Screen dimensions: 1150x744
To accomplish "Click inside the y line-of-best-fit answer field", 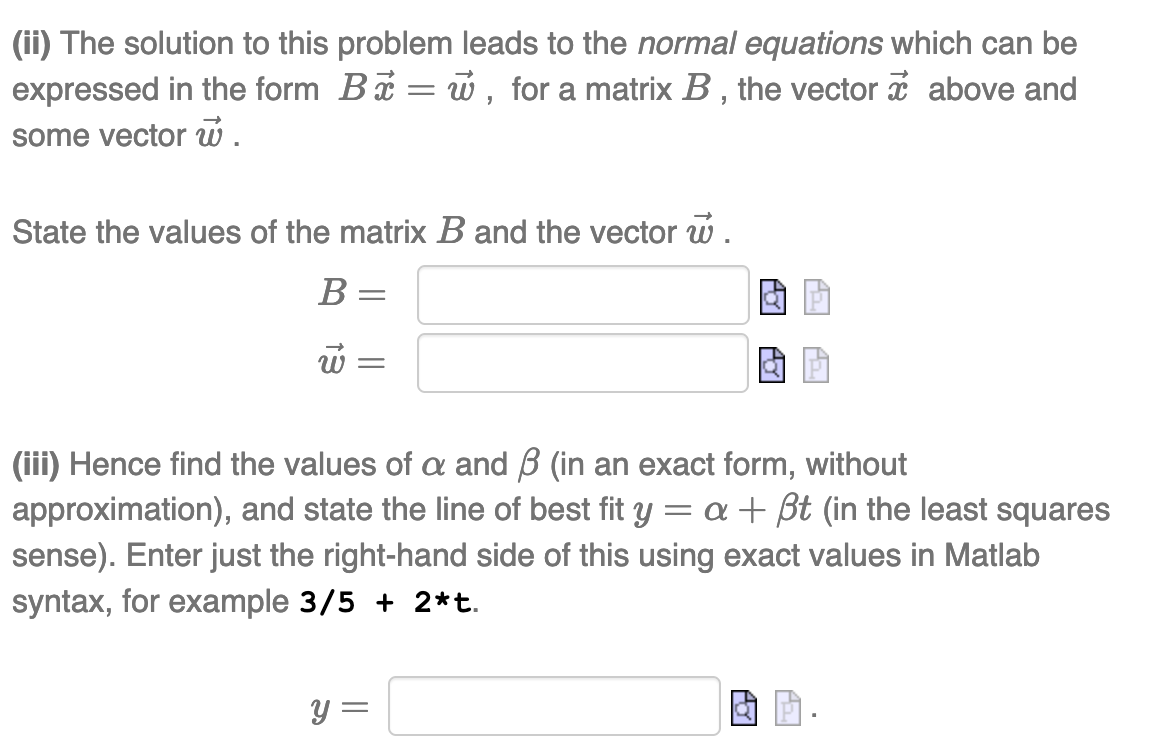I will (555, 708).
